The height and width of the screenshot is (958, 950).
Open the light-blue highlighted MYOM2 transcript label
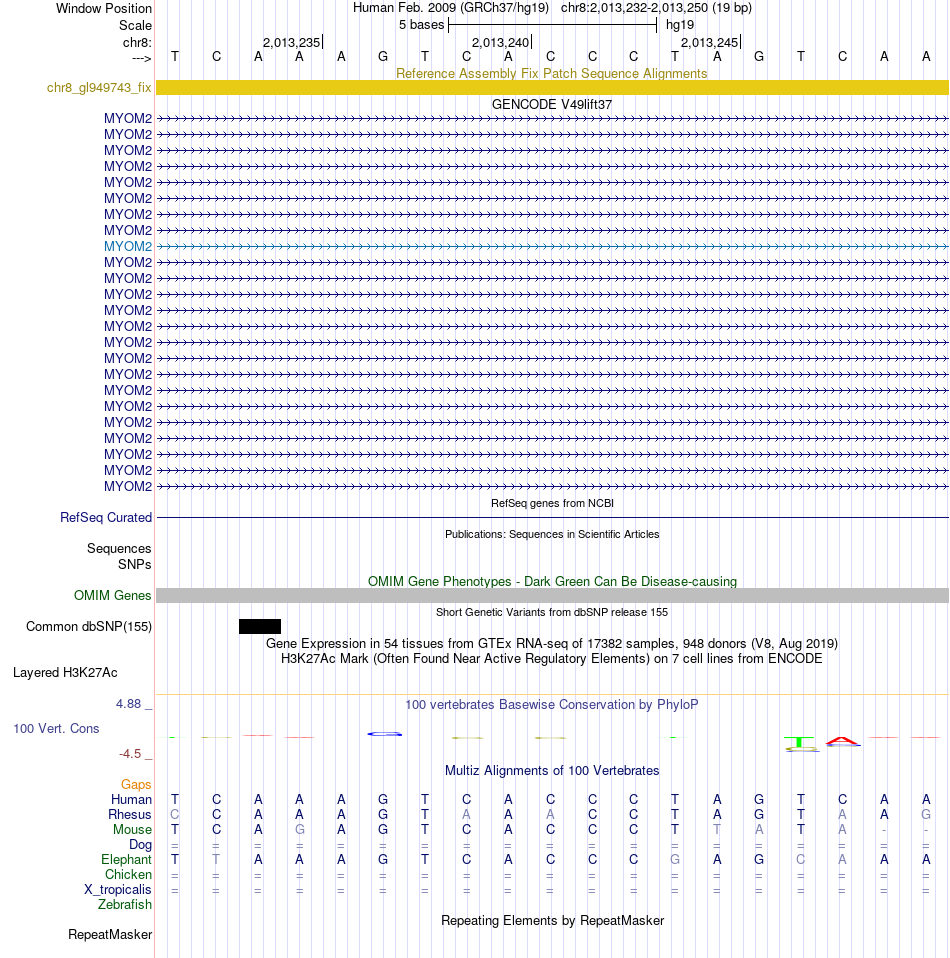(128, 246)
